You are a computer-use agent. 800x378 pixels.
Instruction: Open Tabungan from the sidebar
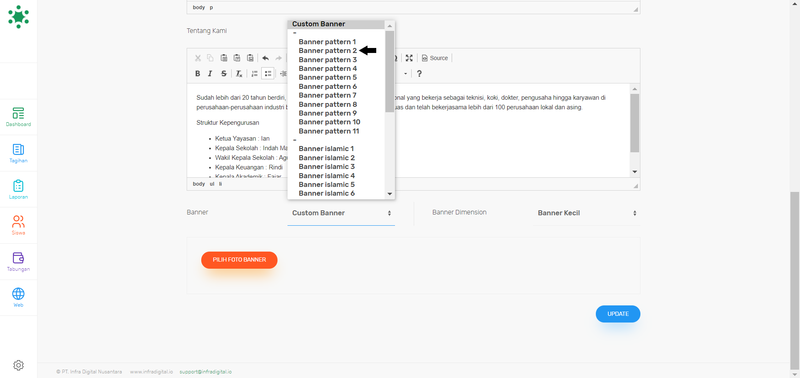[x=18, y=262]
